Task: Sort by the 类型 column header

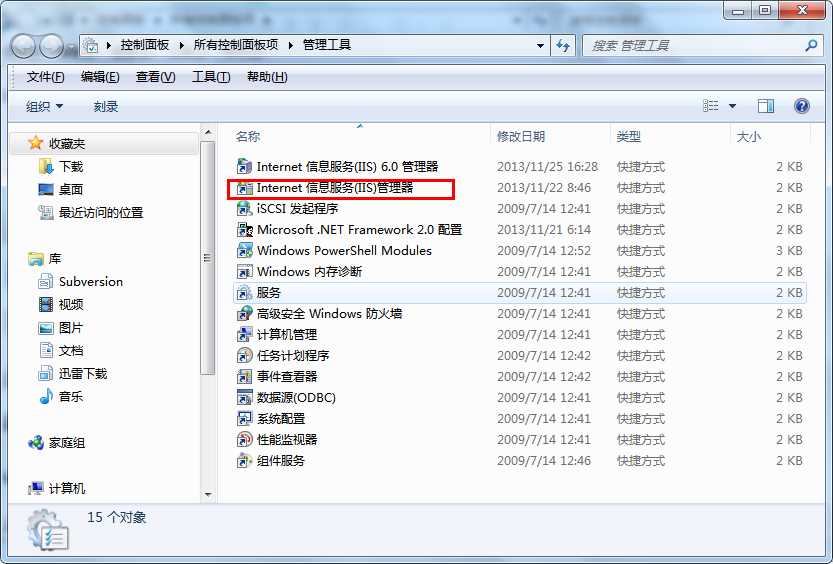Action: (x=628, y=136)
